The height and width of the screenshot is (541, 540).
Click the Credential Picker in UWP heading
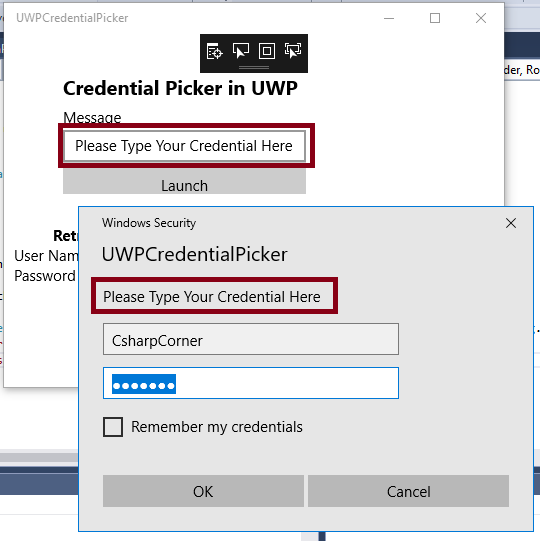pyautogui.click(x=180, y=88)
